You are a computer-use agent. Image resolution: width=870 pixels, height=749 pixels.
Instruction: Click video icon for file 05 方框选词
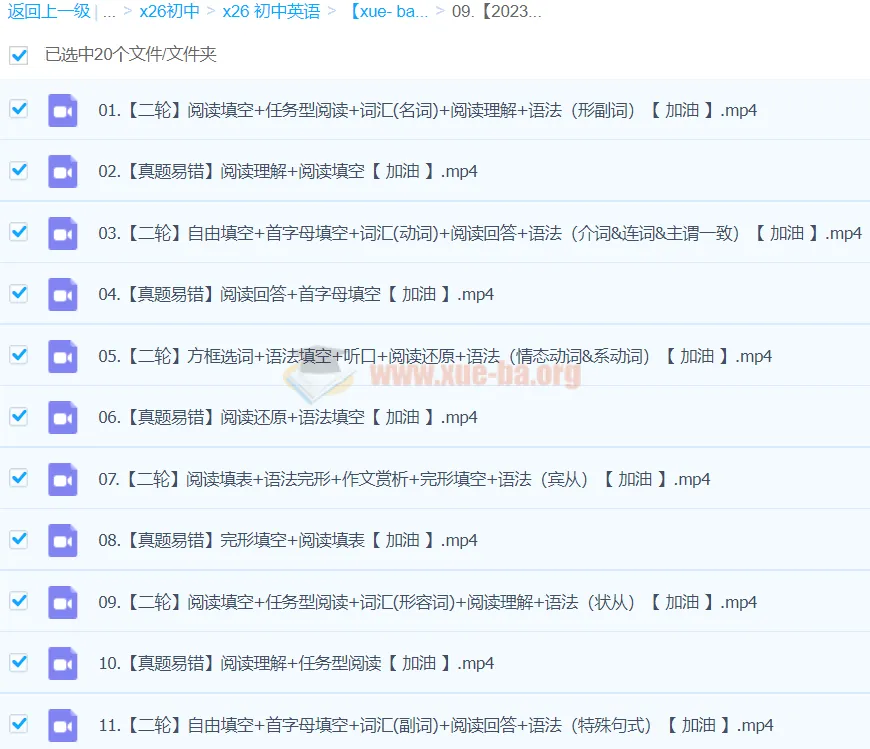(62, 356)
